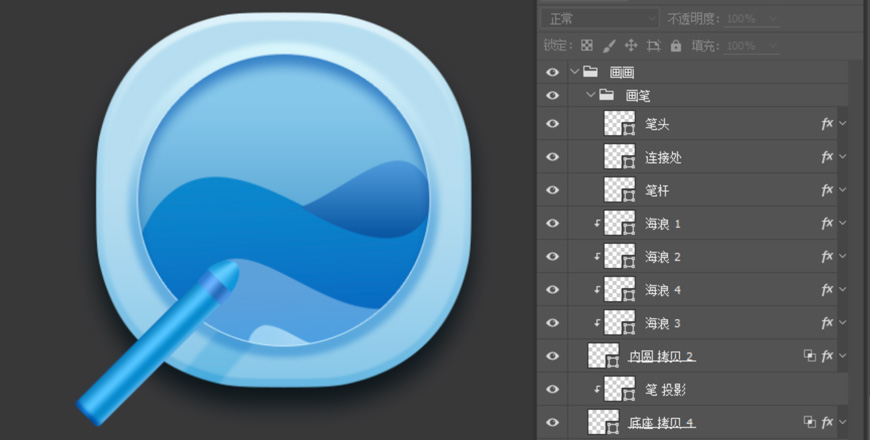This screenshot has height=440, width=870.
Task: Click the prevent artboard auto-nesting icon
Action: point(654,46)
